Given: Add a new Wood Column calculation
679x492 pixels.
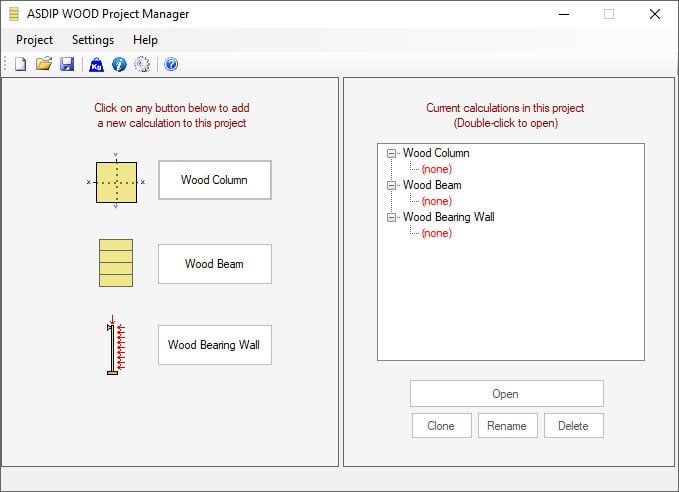Looking at the screenshot, I should pyautogui.click(x=214, y=180).
